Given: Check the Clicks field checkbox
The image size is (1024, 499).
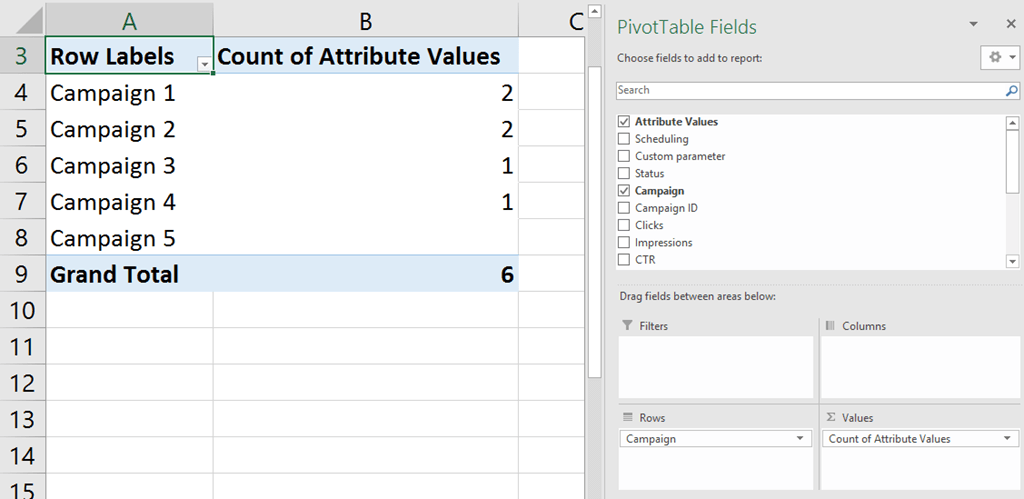Looking at the screenshot, I should (625, 225).
